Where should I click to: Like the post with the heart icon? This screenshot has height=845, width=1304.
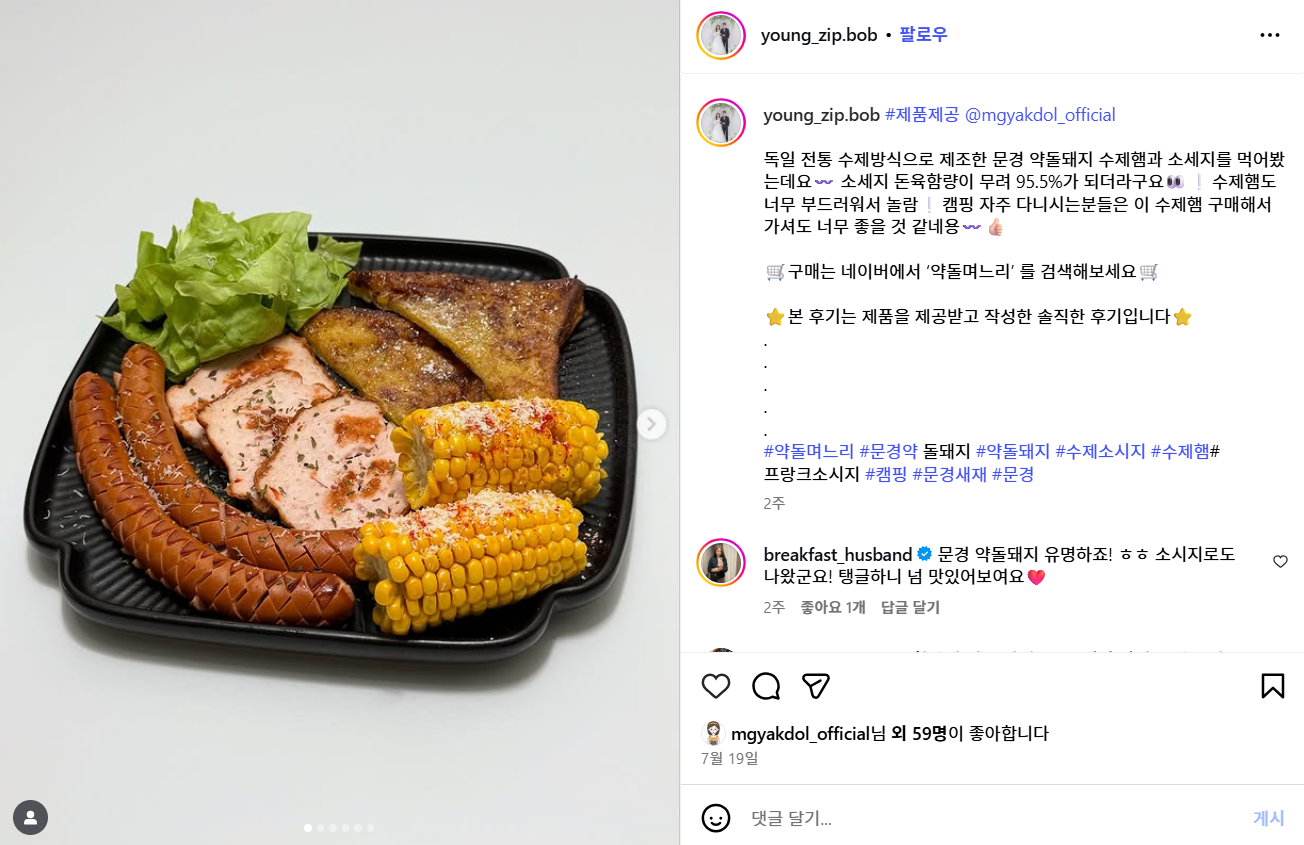pos(715,686)
